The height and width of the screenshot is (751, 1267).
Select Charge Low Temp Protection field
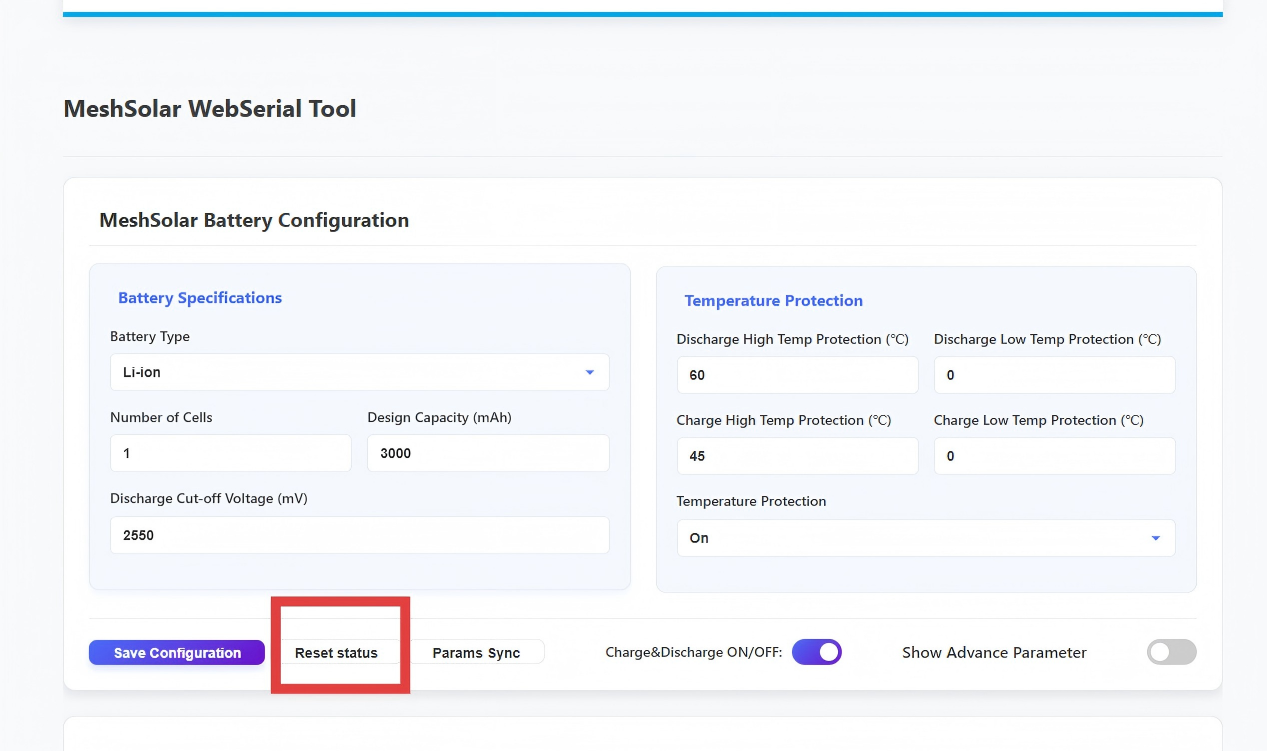(1053, 456)
